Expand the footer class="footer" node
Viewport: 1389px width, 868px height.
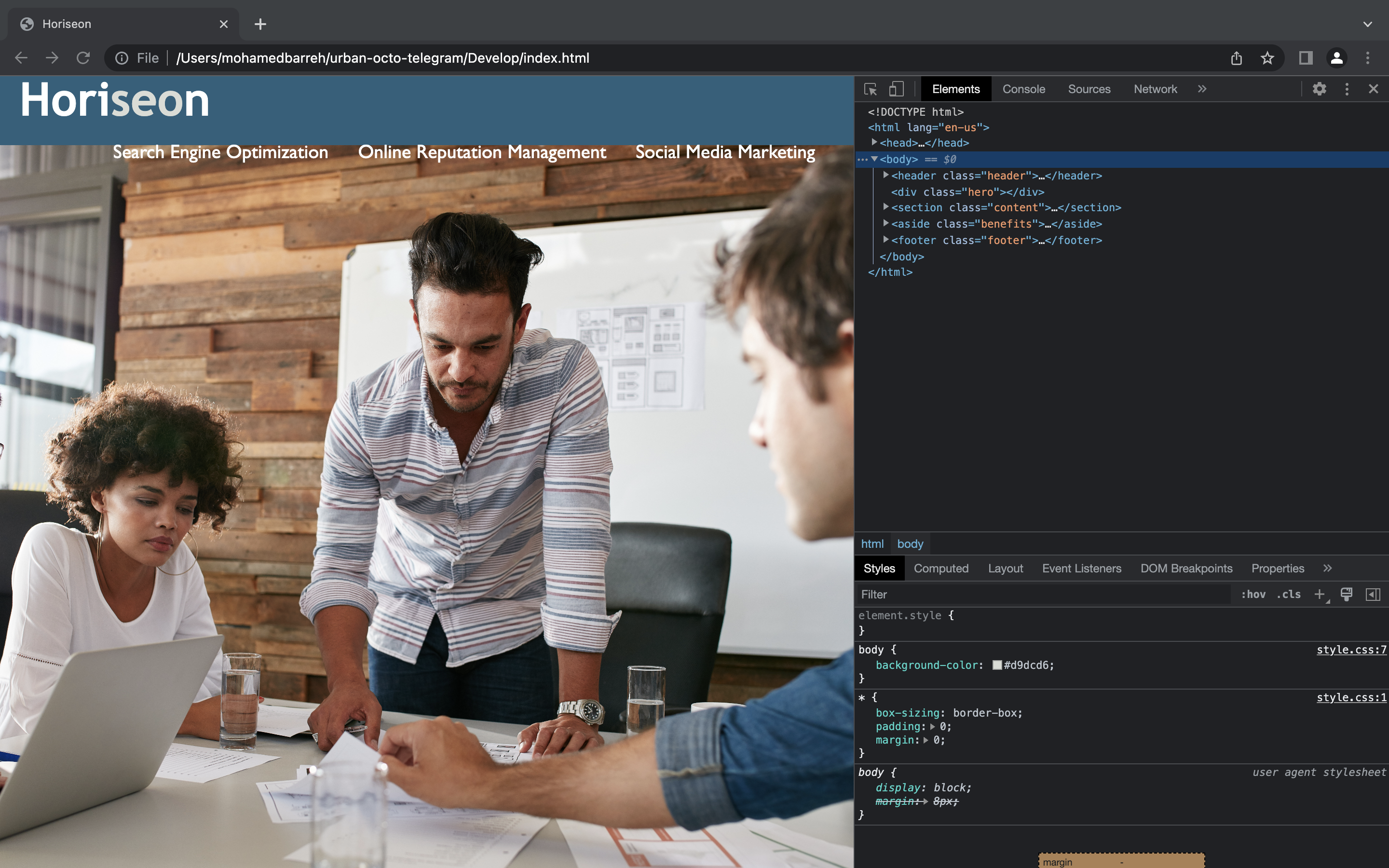[885, 239]
